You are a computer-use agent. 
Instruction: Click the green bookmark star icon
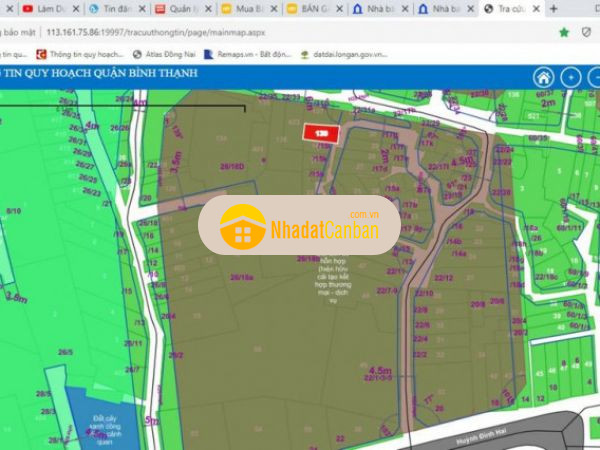tap(564, 32)
